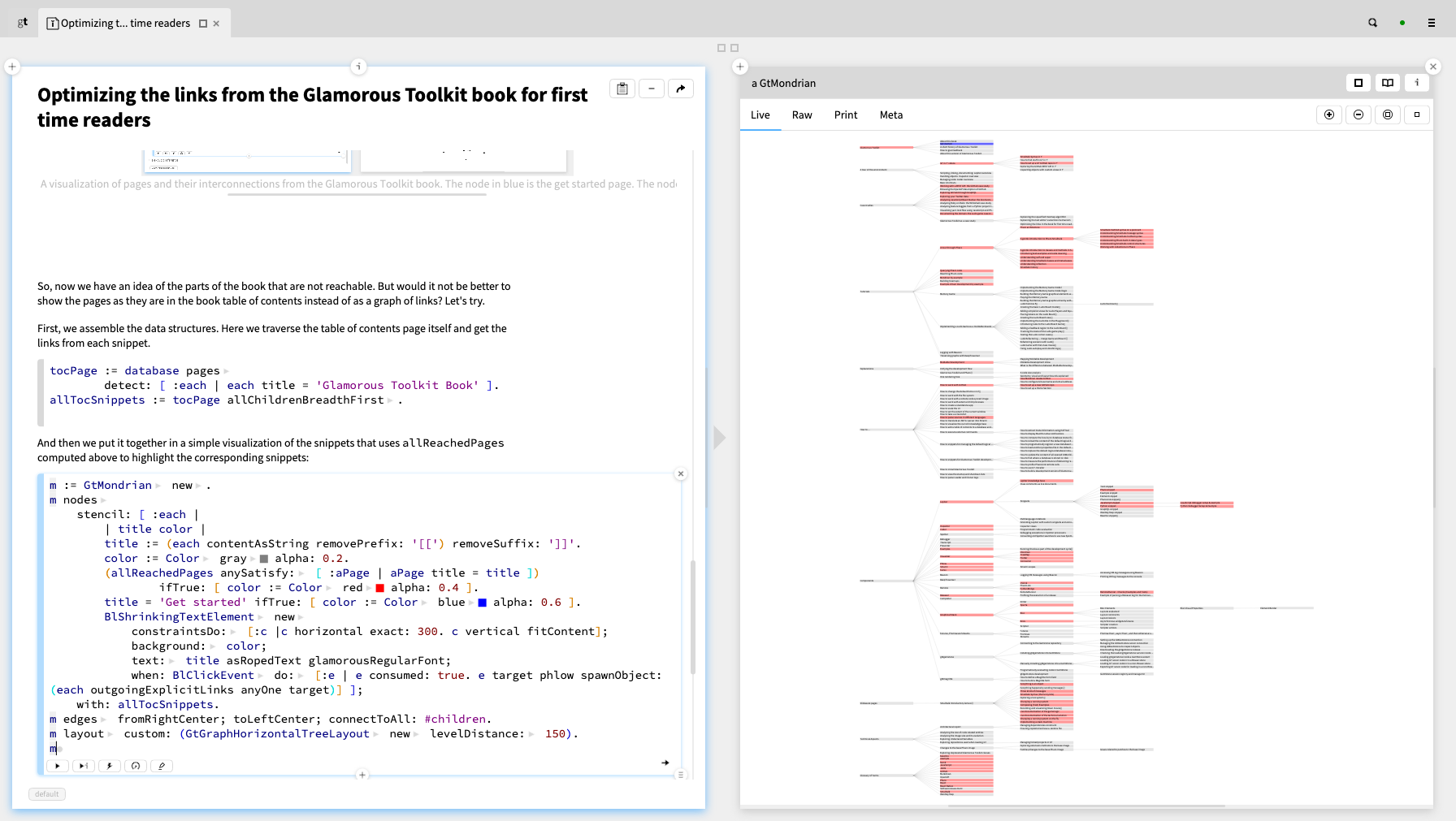This screenshot has height=821, width=1456.
Task: Open snippet handle menu at corner
Action: point(681,775)
